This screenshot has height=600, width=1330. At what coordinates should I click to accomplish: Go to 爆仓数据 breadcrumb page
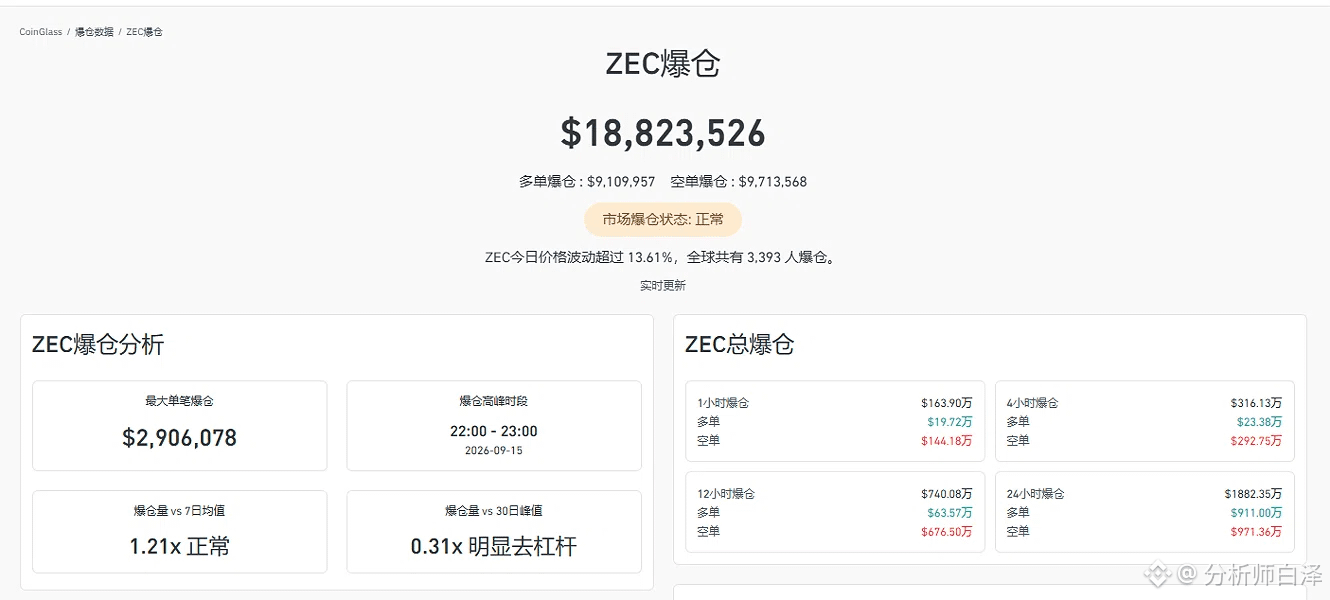point(94,32)
